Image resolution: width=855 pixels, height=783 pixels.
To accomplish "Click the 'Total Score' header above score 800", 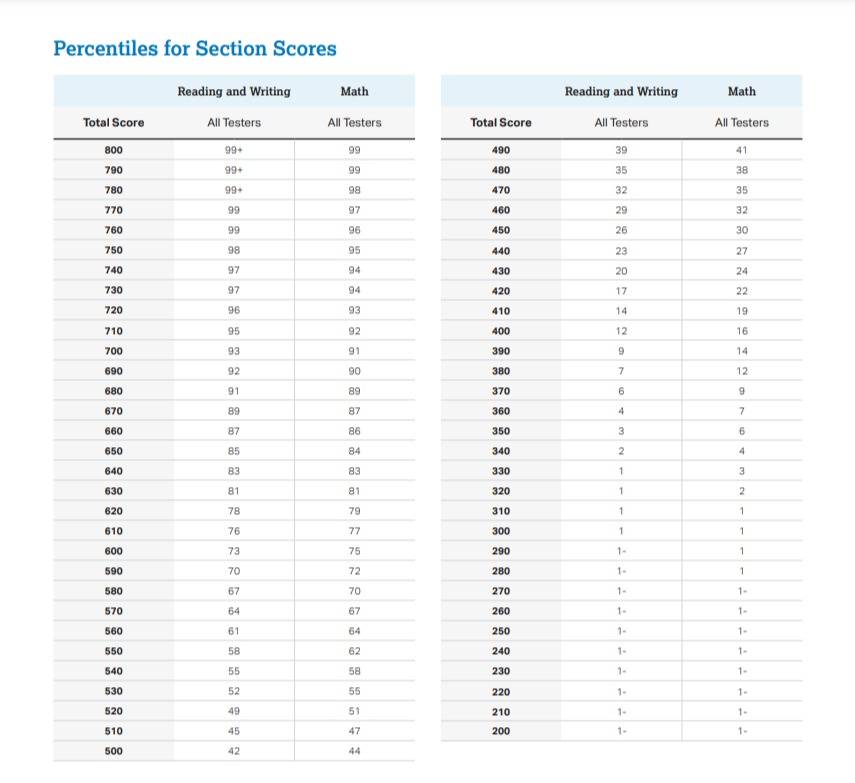I will pyautogui.click(x=113, y=122).
